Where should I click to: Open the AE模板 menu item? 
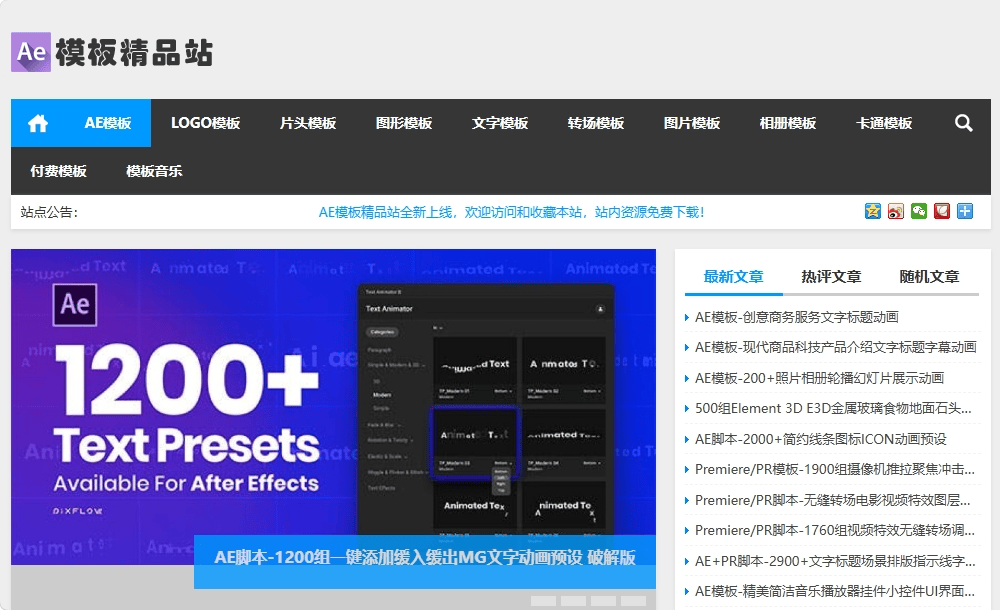coord(108,123)
